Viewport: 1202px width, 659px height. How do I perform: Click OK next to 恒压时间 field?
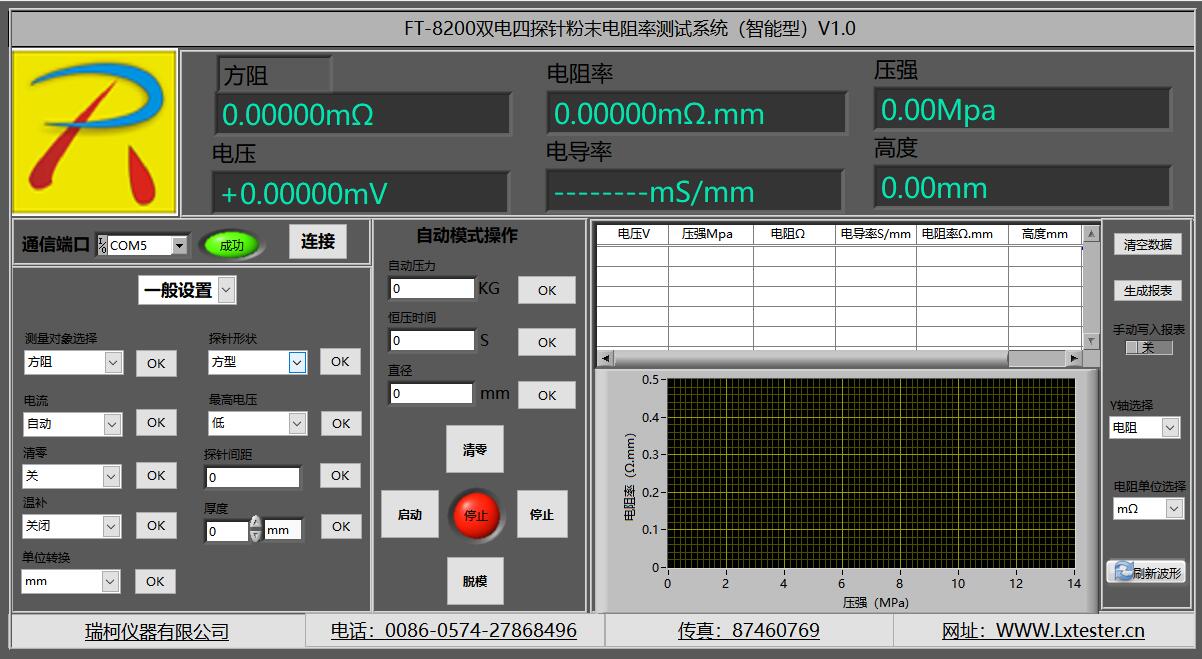point(546,342)
